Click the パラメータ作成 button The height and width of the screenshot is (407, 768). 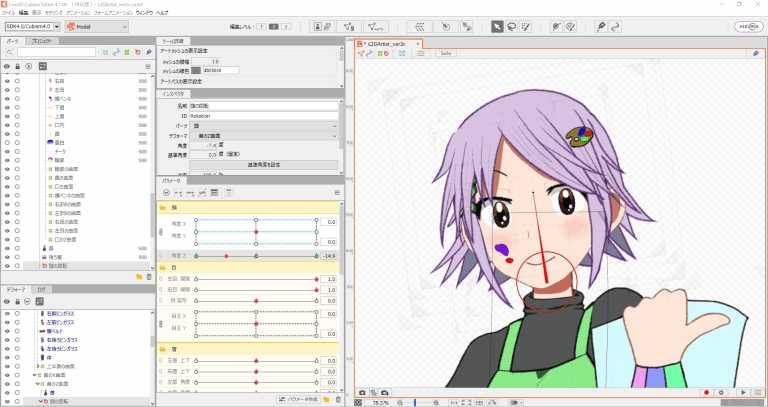tap(298, 400)
